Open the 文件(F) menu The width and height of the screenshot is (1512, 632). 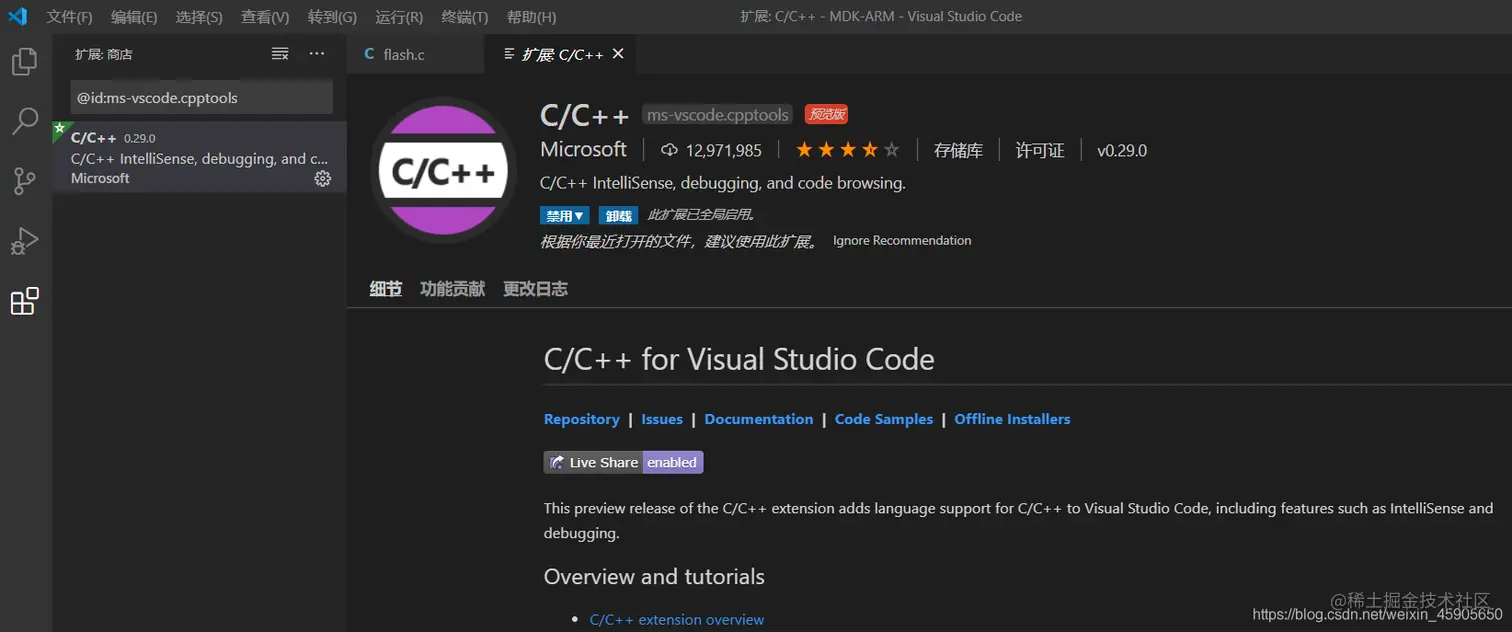coord(69,17)
